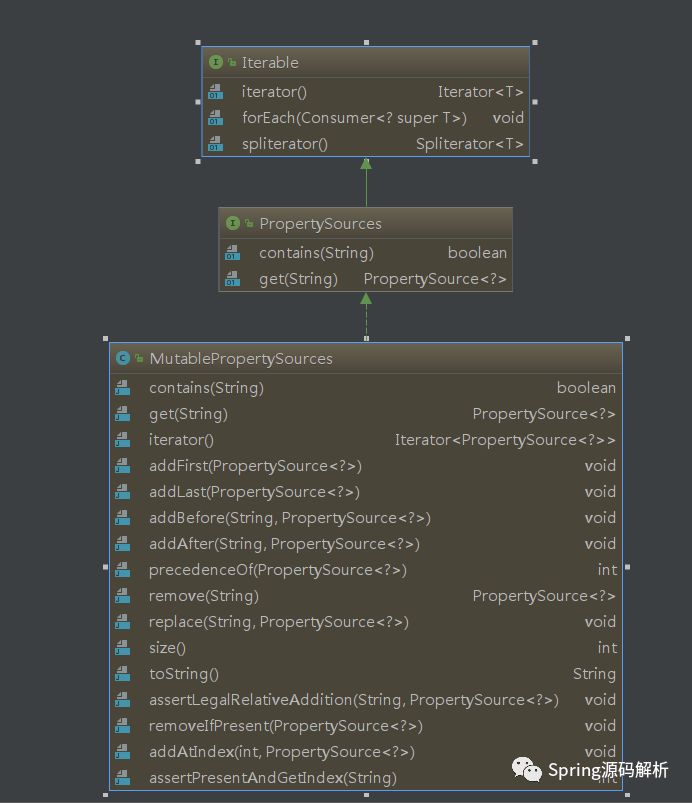This screenshot has width=692, height=803.
Task: Click method icon beside precedenceOf(PropertySource<?>)
Action: pyautogui.click(x=122, y=569)
